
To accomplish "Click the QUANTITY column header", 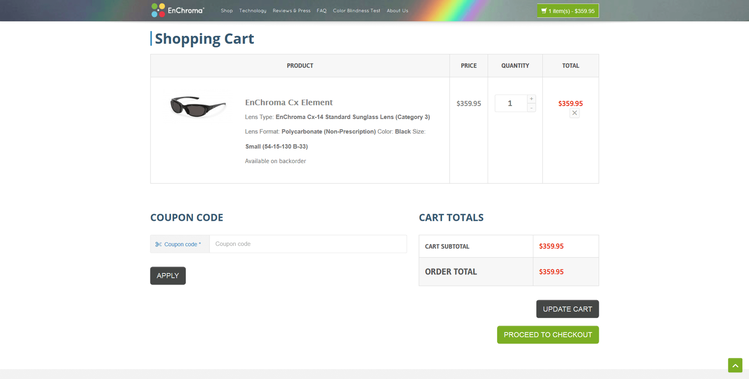I will tap(515, 65).
